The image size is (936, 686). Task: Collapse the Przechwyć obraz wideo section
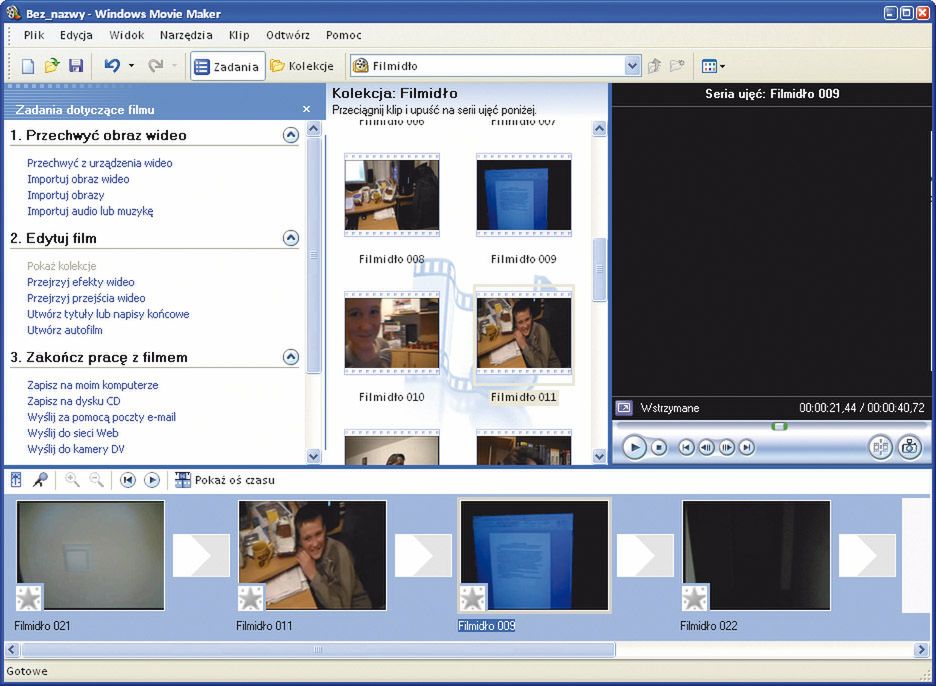point(291,135)
